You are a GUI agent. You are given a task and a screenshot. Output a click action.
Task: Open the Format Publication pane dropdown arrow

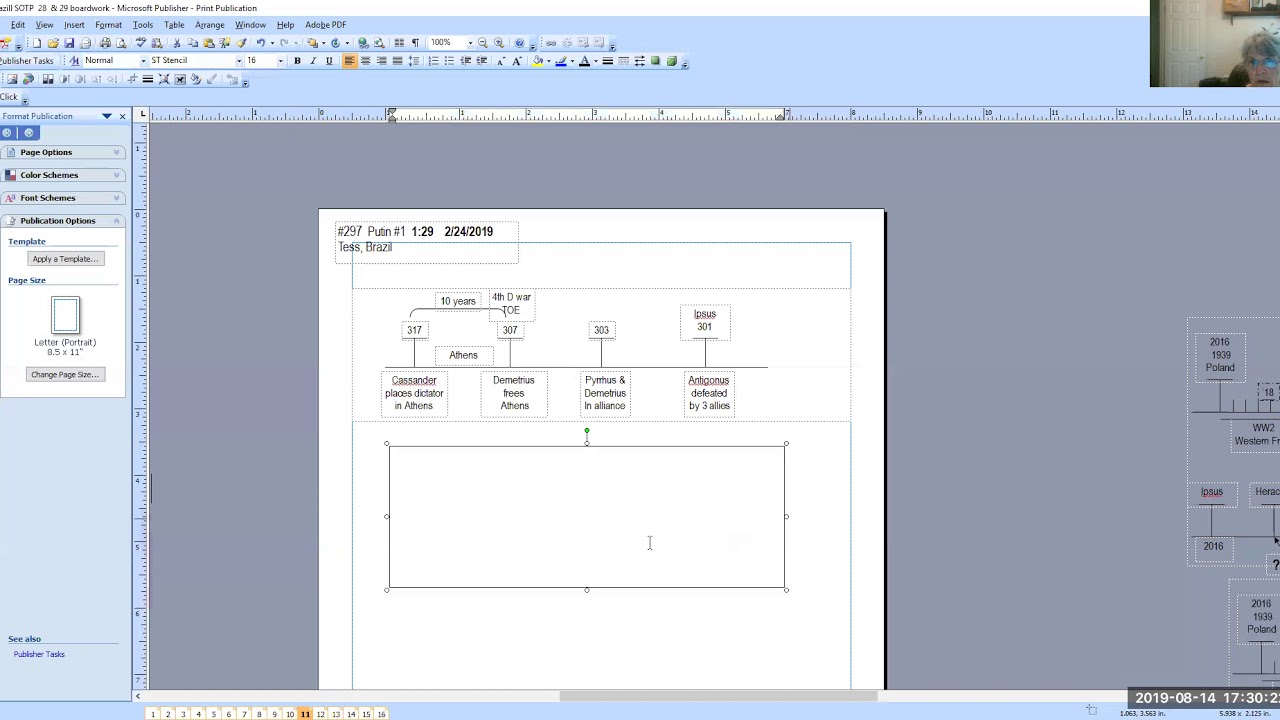click(x=107, y=117)
